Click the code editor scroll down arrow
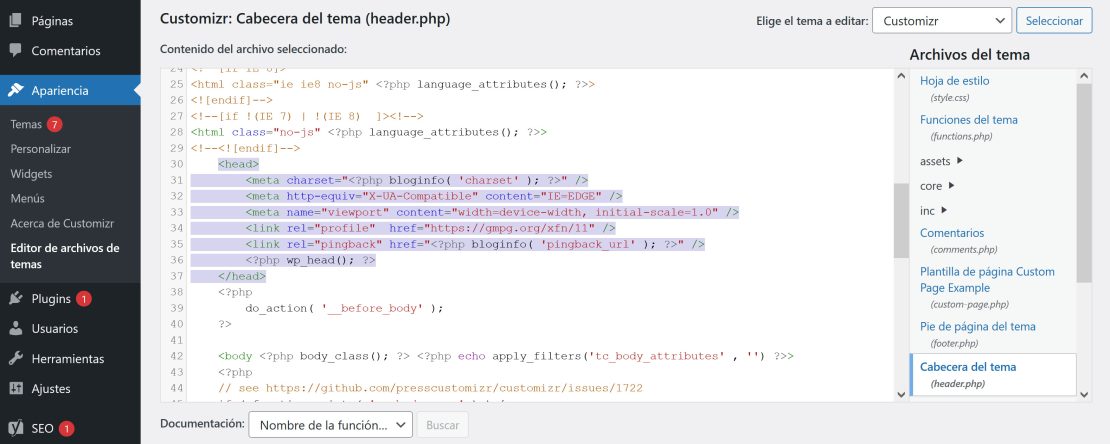The height and width of the screenshot is (444, 1110). [901, 394]
